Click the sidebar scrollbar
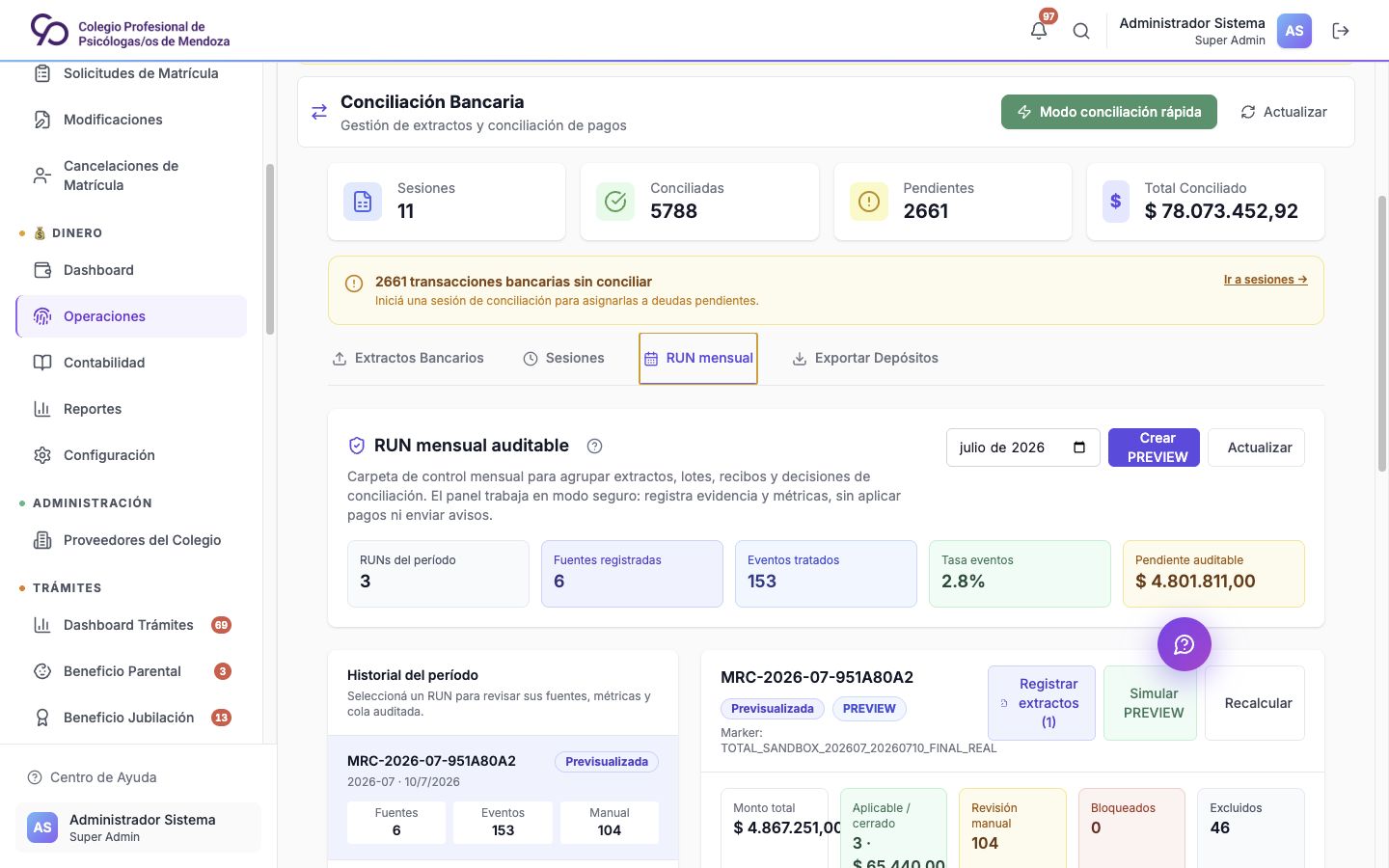 tap(270, 249)
